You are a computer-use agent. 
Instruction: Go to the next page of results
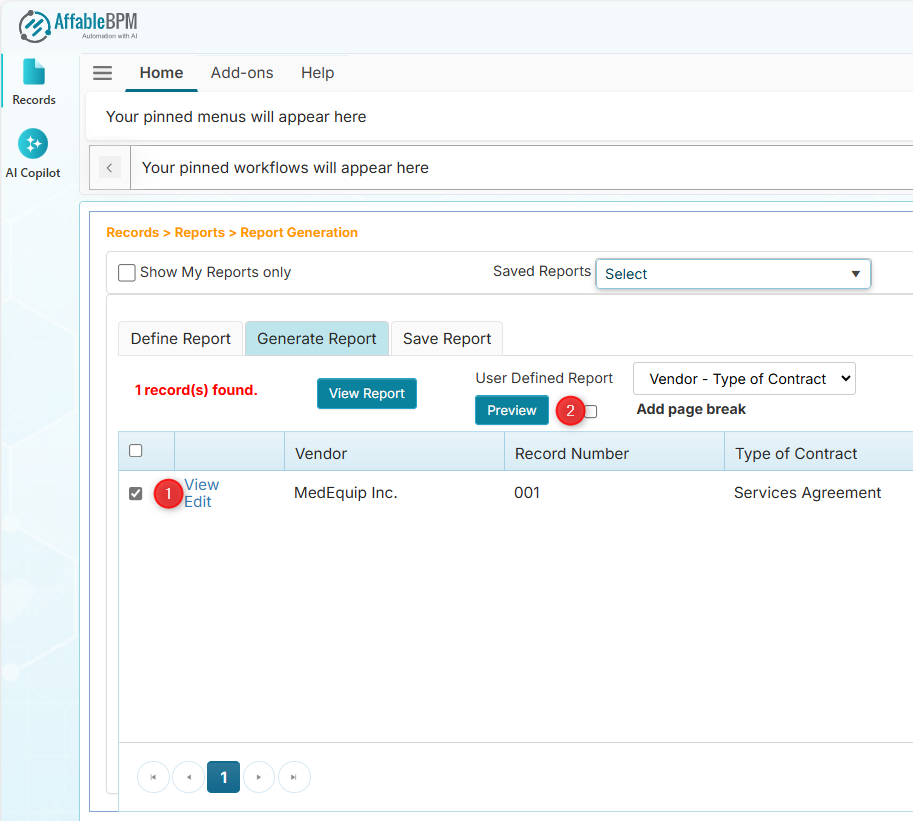tap(259, 777)
